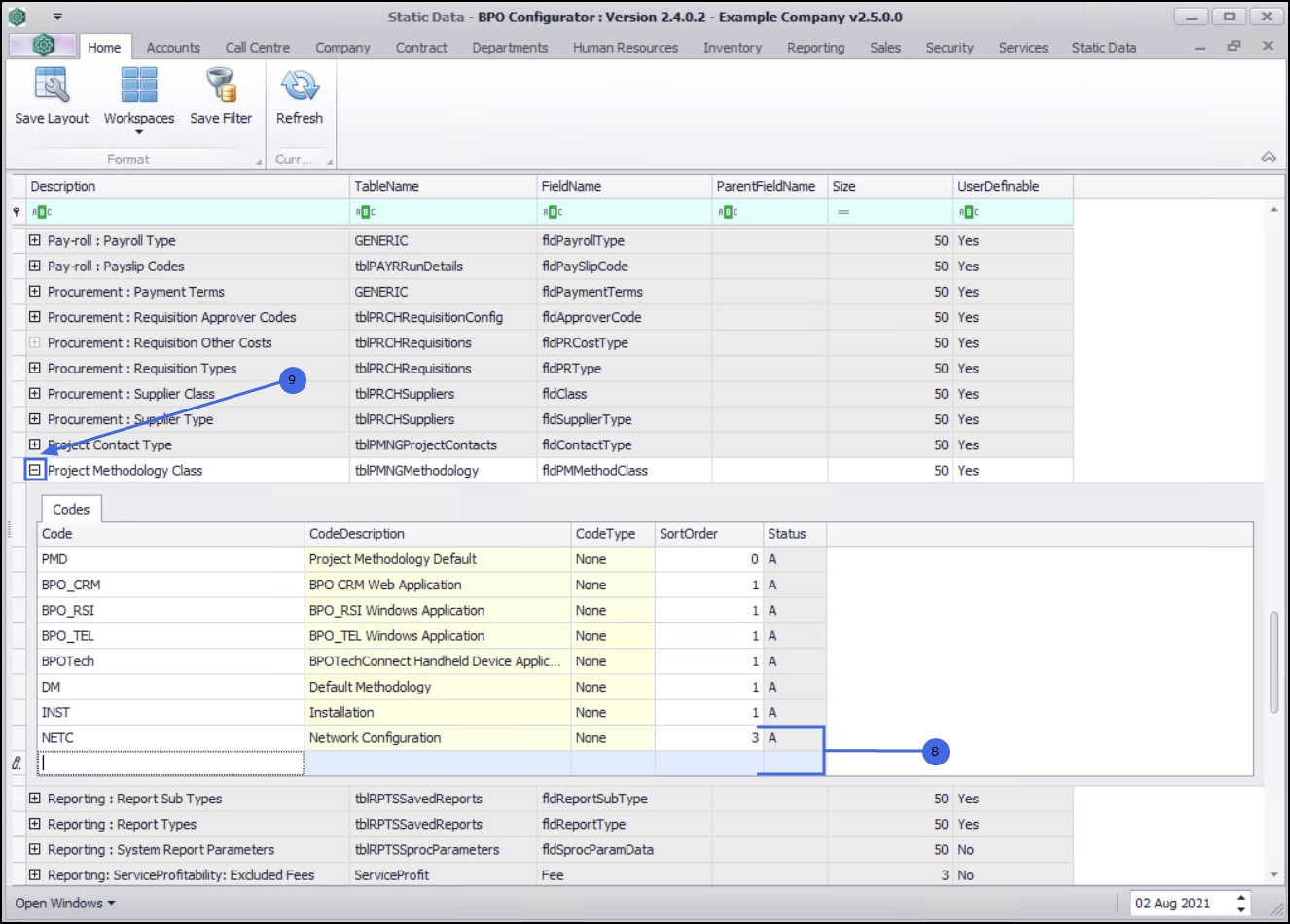Click the BPO application gear logo button
Screen dimensions: 1290x924
[x=43, y=46]
